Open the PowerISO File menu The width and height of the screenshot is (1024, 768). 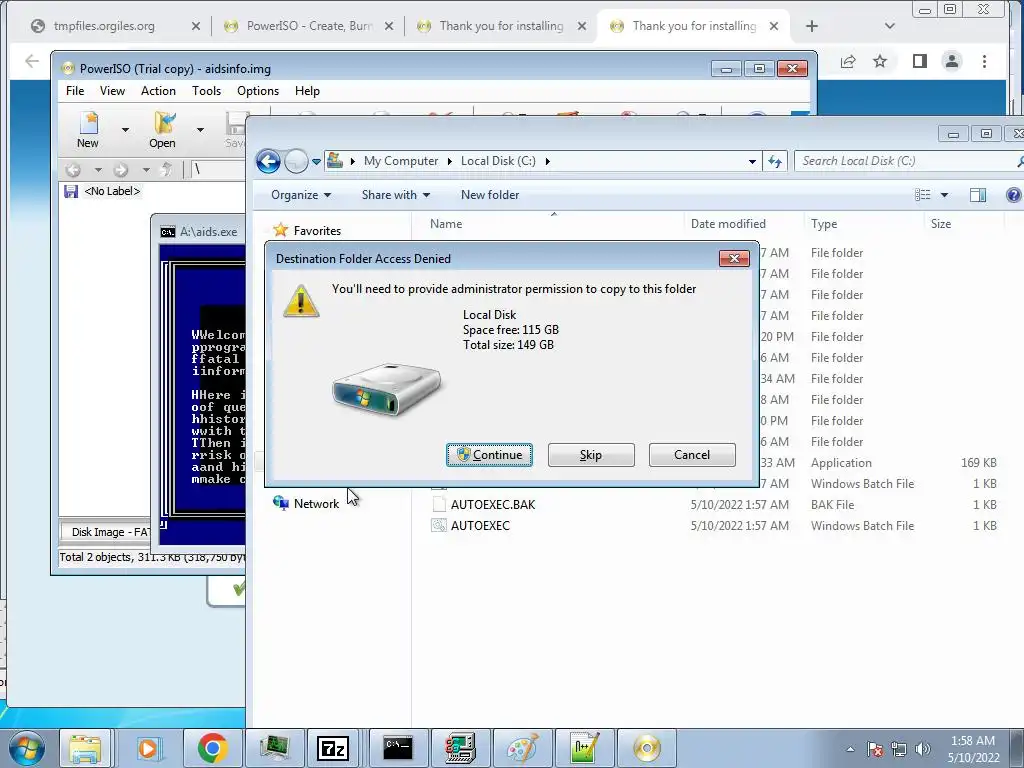[x=75, y=91]
